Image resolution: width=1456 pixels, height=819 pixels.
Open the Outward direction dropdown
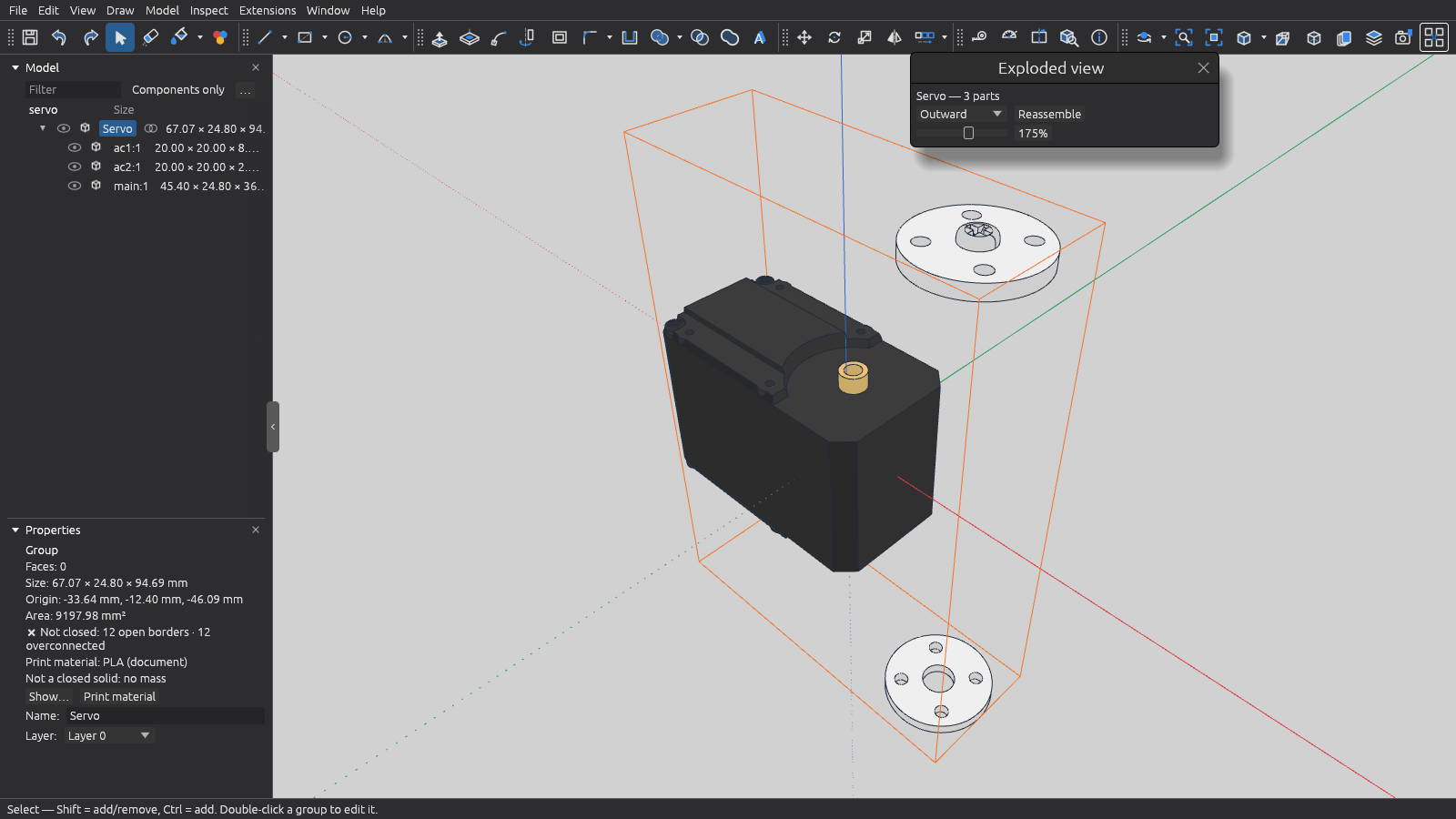[x=961, y=114]
